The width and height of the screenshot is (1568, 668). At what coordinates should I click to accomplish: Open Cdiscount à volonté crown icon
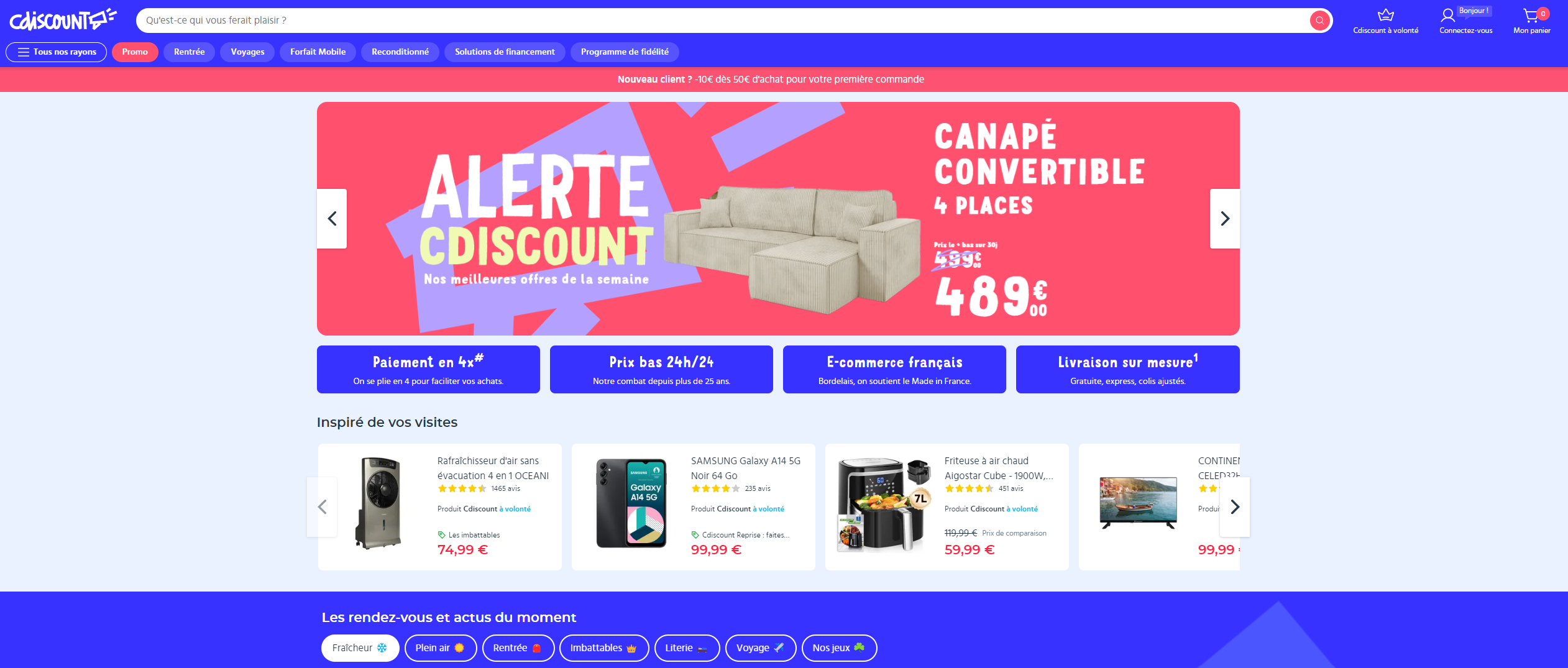(1385, 16)
